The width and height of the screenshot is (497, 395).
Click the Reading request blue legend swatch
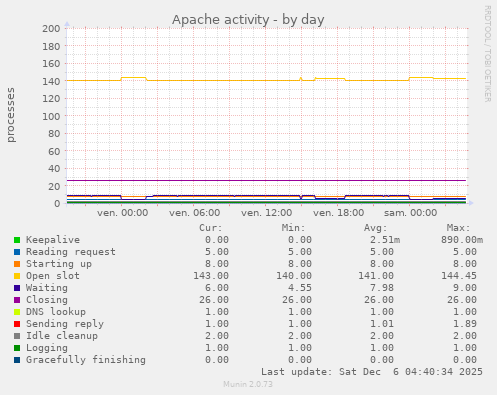[17, 252]
